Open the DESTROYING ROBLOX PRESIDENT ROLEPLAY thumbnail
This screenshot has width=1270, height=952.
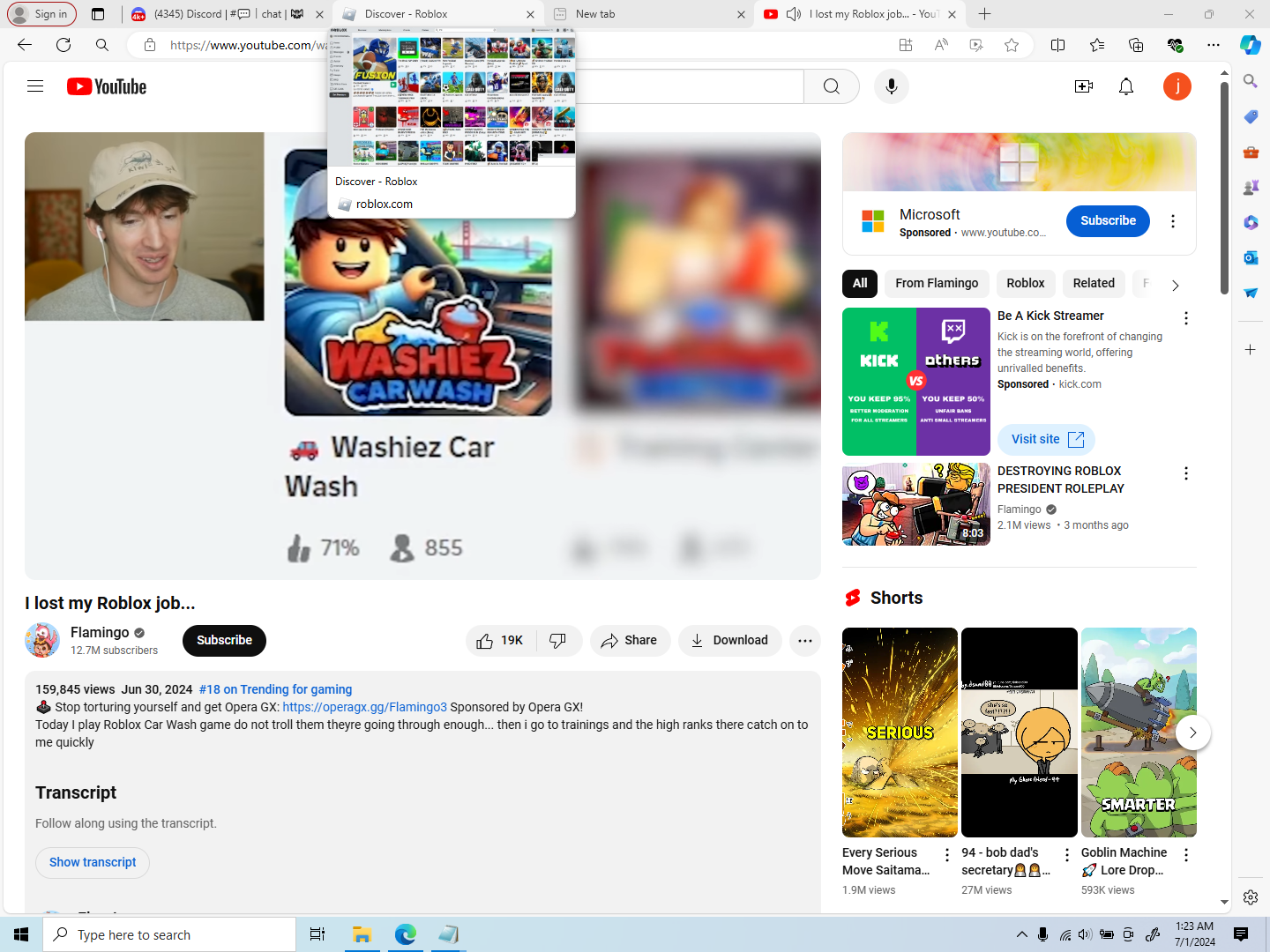click(x=916, y=504)
